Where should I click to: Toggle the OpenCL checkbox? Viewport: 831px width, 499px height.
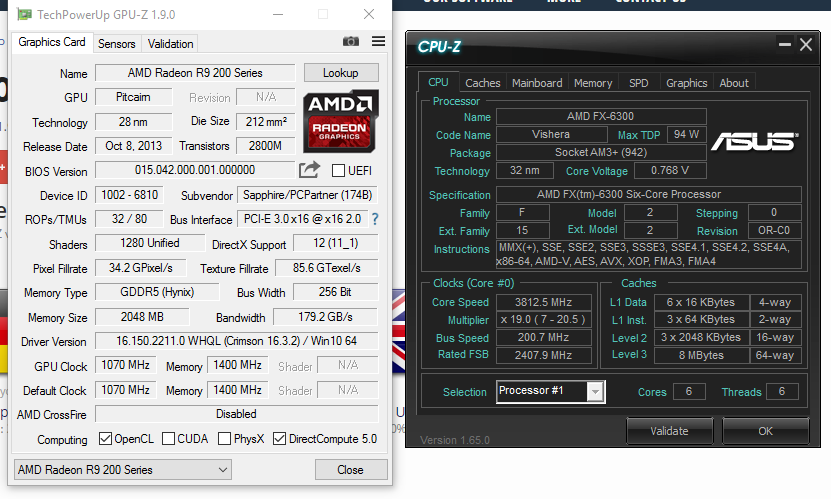click(105, 439)
